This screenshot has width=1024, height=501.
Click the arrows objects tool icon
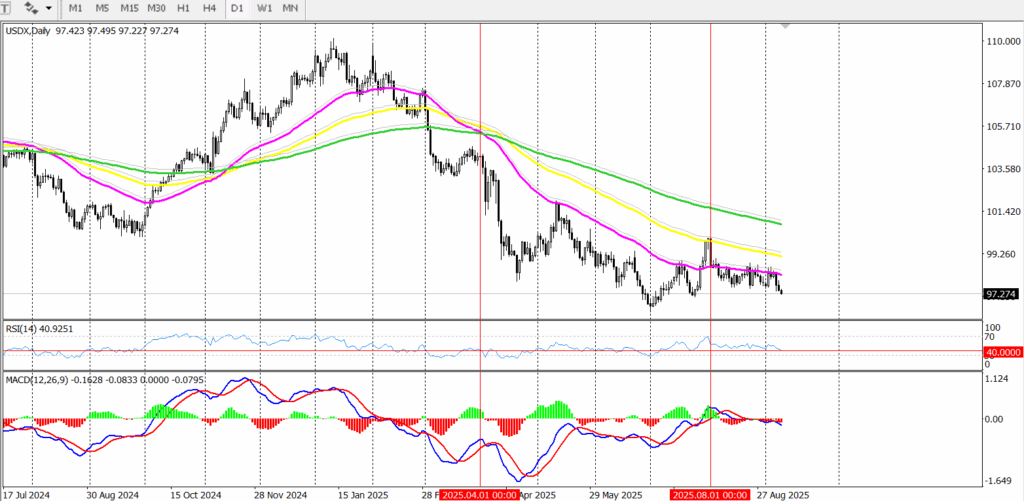click(x=31, y=8)
